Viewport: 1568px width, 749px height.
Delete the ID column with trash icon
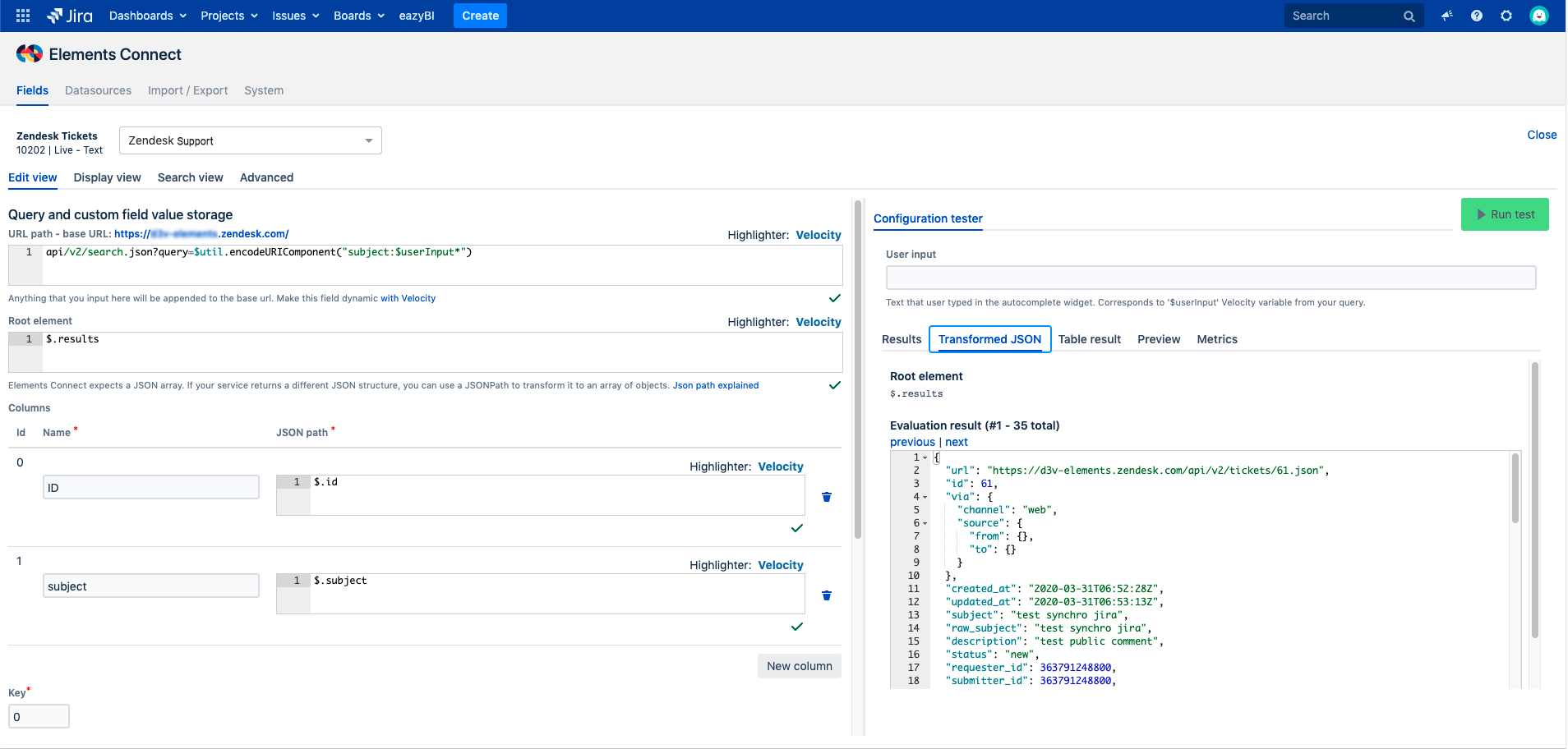[827, 497]
